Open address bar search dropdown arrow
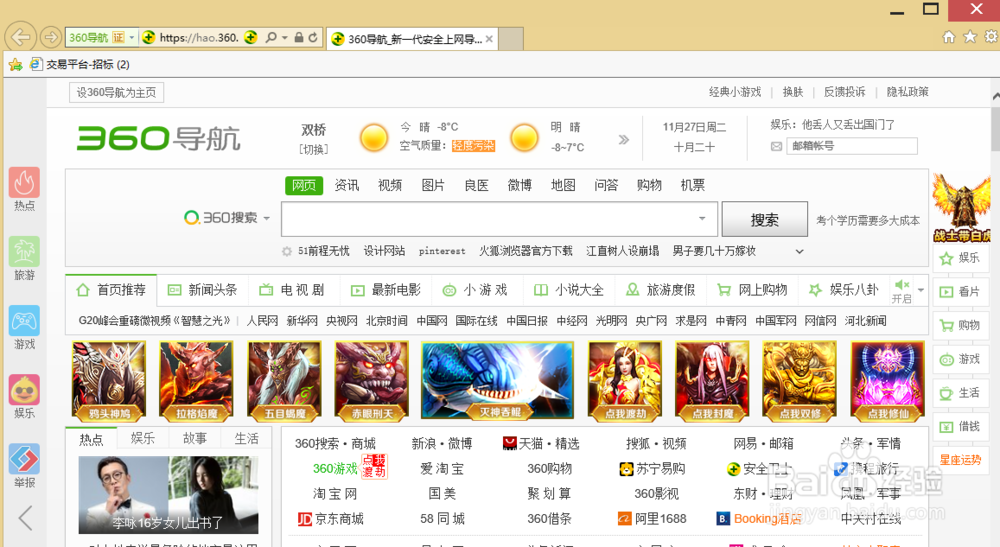The width and height of the screenshot is (1000, 547). coord(284,38)
